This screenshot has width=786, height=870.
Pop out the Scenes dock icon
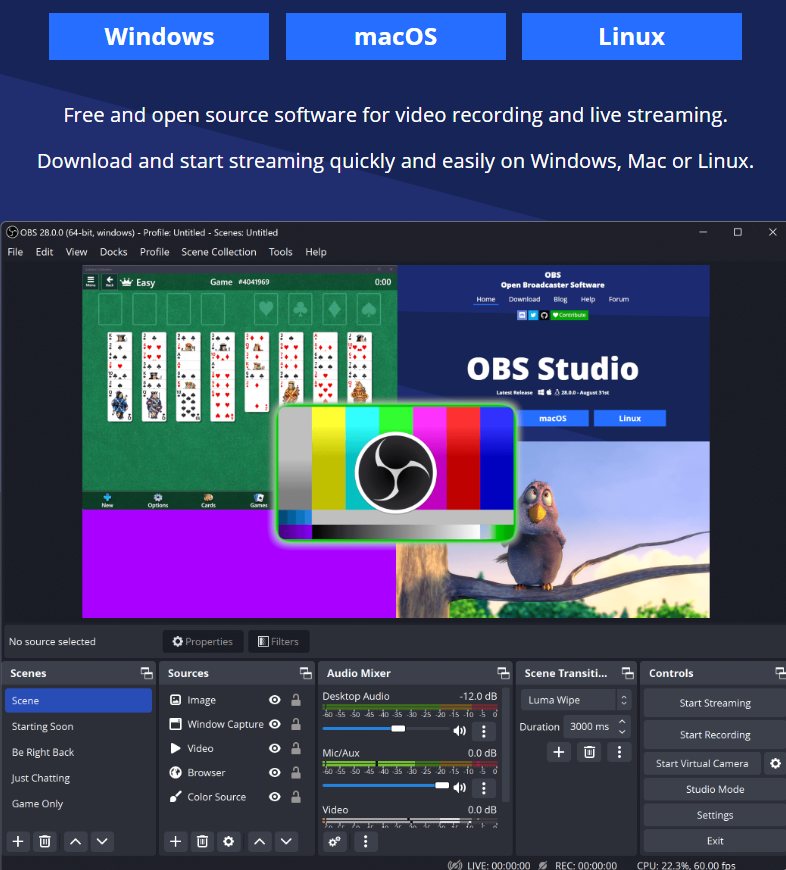pos(146,673)
